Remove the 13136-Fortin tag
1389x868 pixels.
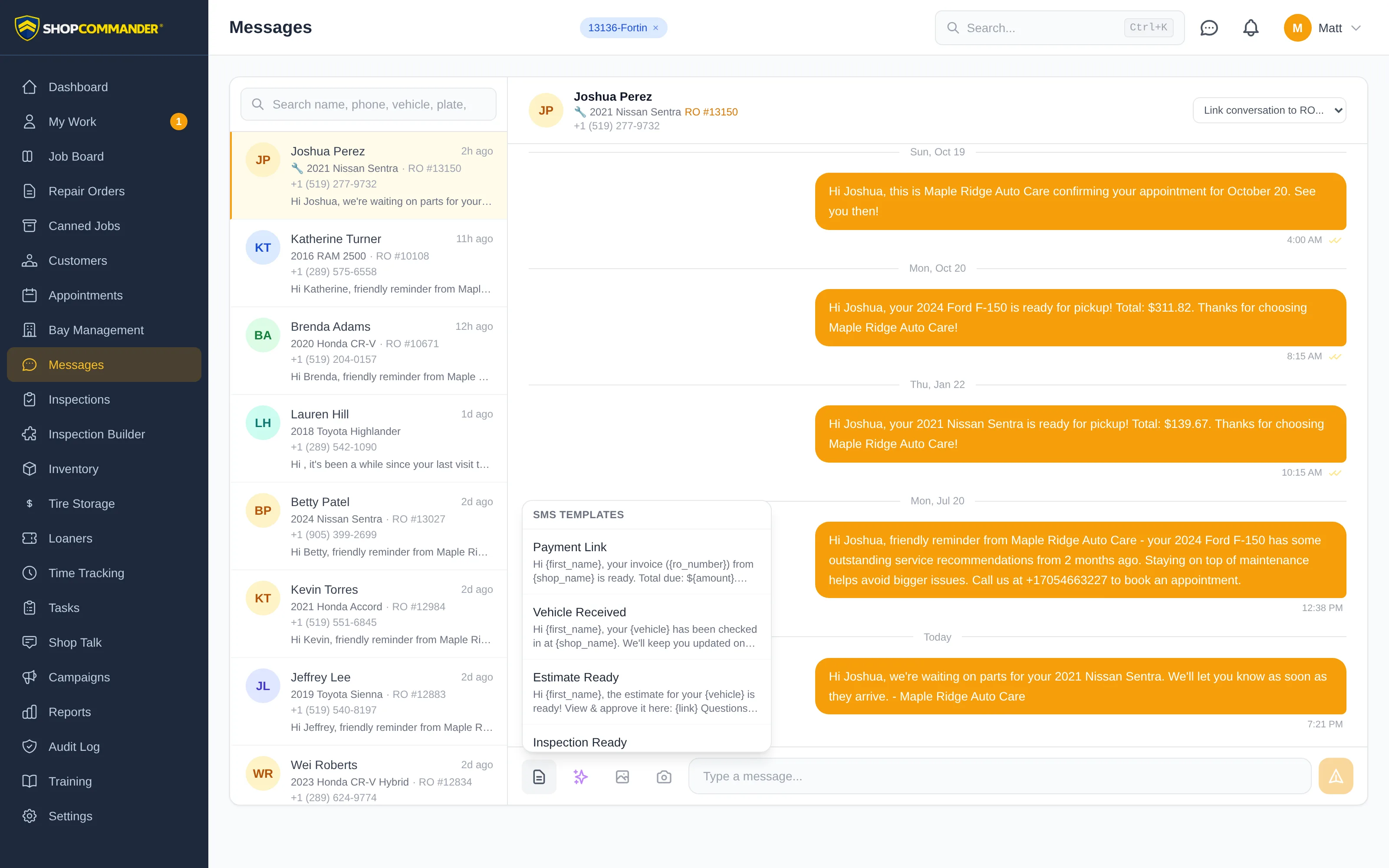click(655, 27)
